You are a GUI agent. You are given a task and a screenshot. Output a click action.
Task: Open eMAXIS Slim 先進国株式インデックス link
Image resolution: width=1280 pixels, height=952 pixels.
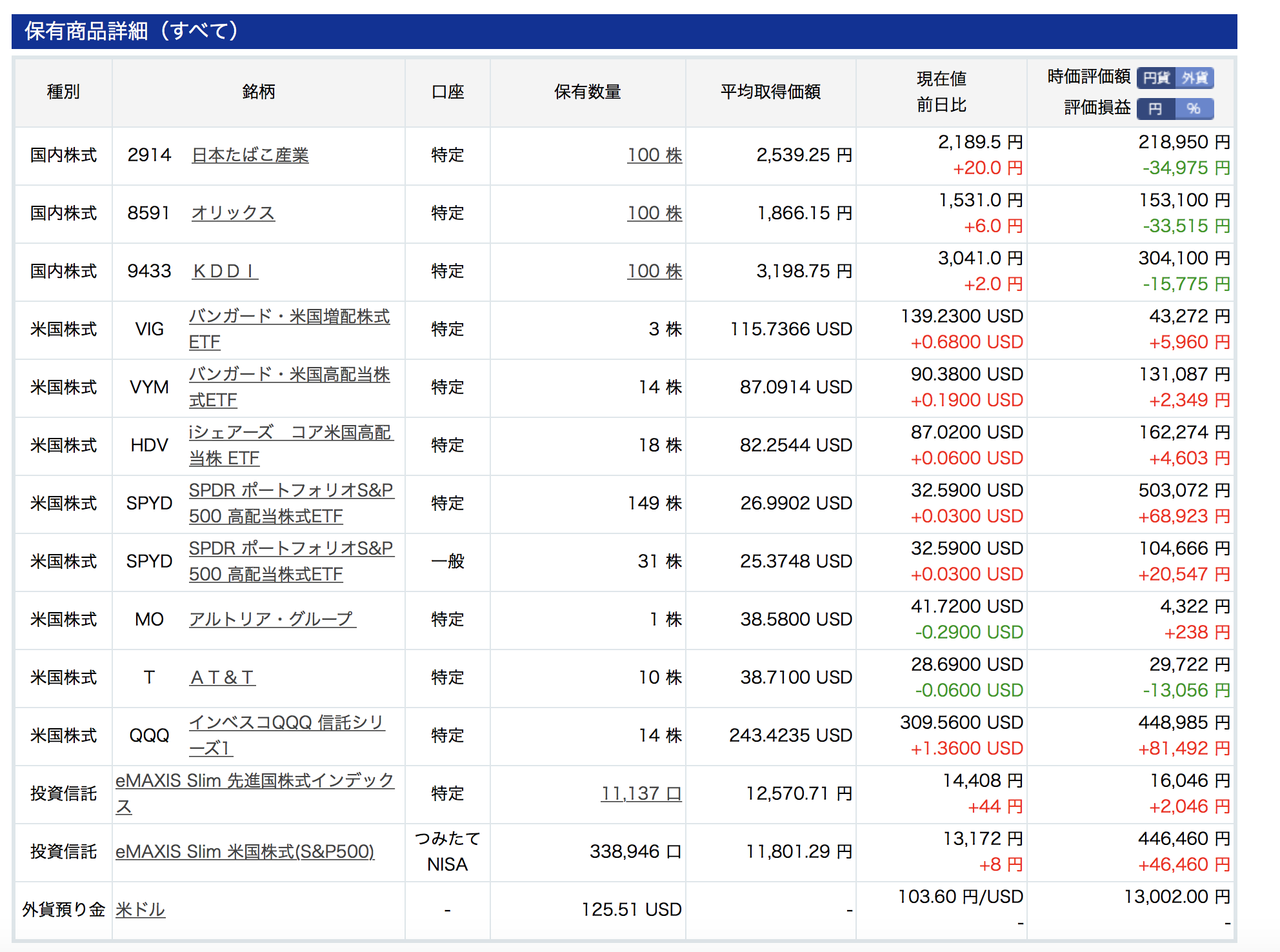pos(255,793)
